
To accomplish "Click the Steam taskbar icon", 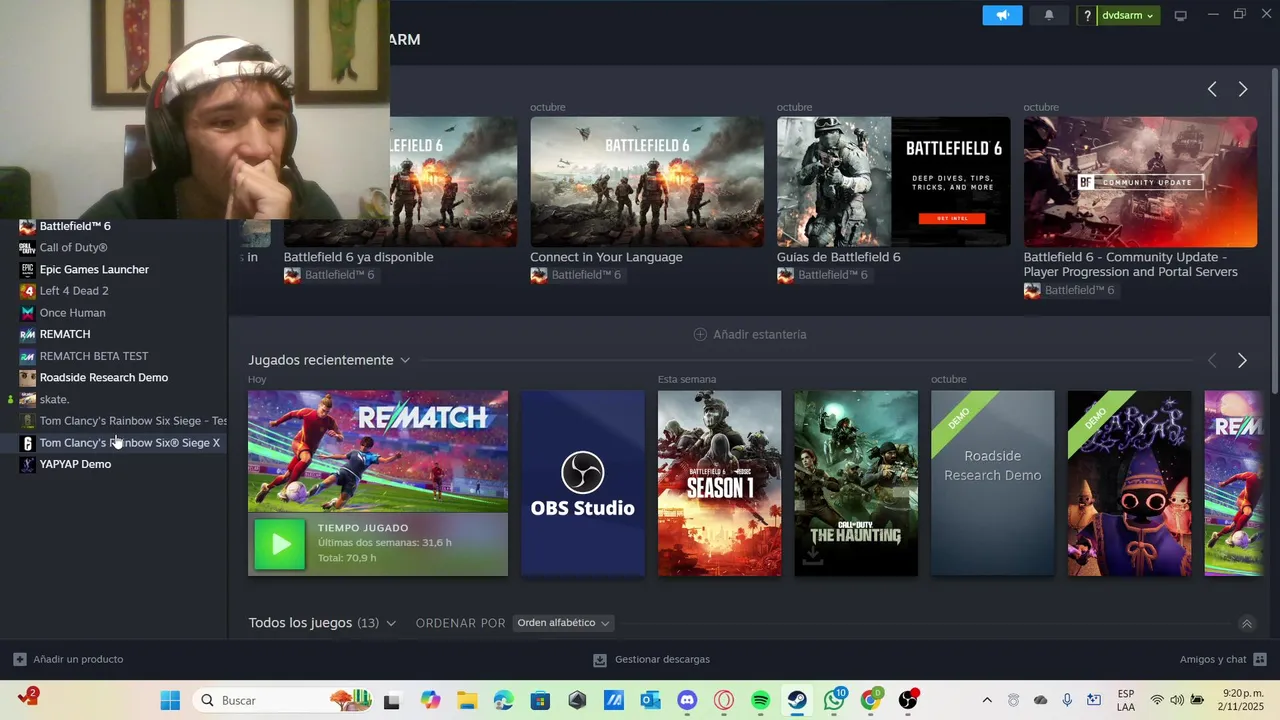I will tap(797, 700).
